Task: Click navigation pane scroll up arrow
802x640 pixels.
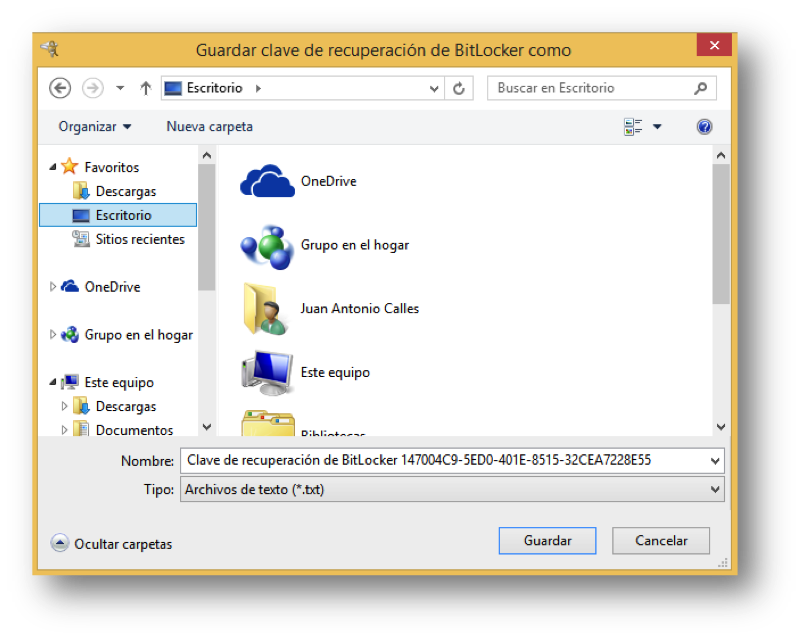Action: tap(207, 155)
